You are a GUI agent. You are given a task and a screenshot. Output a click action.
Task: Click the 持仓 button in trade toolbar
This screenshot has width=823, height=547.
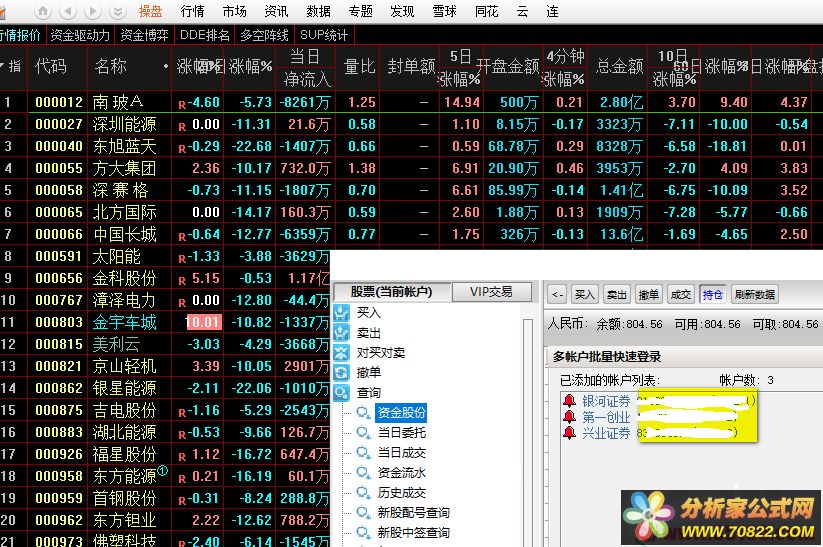(712, 294)
